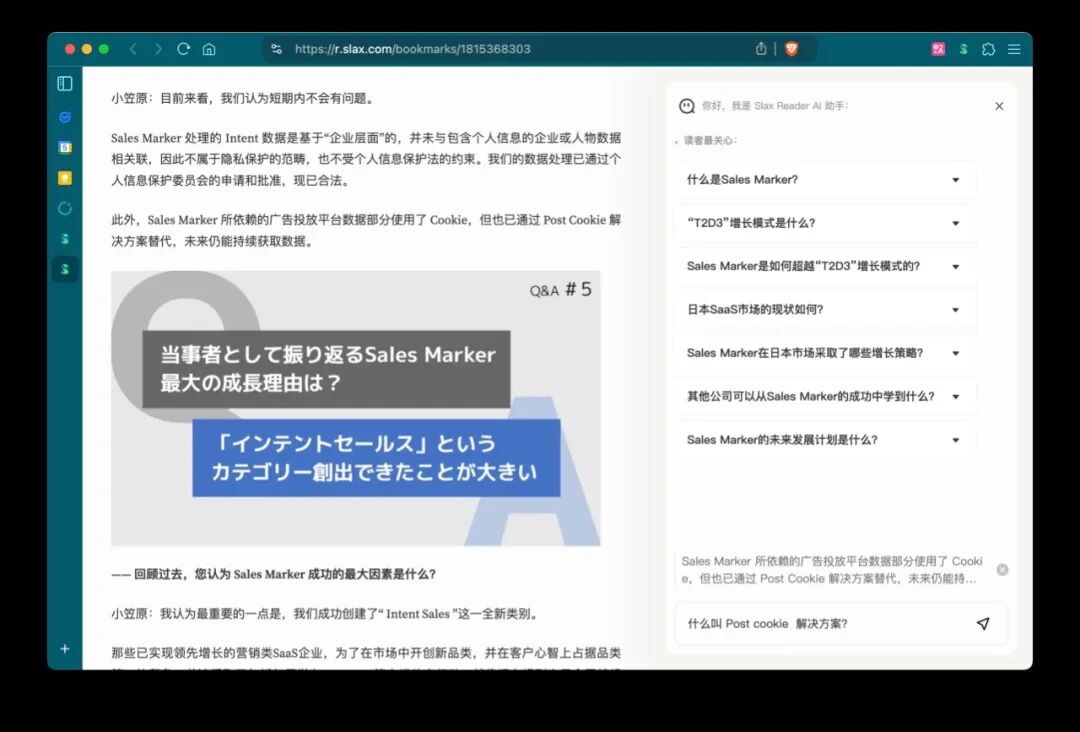Open the translate extension pink icon
Screen dimensions: 1080x732
(937, 49)
